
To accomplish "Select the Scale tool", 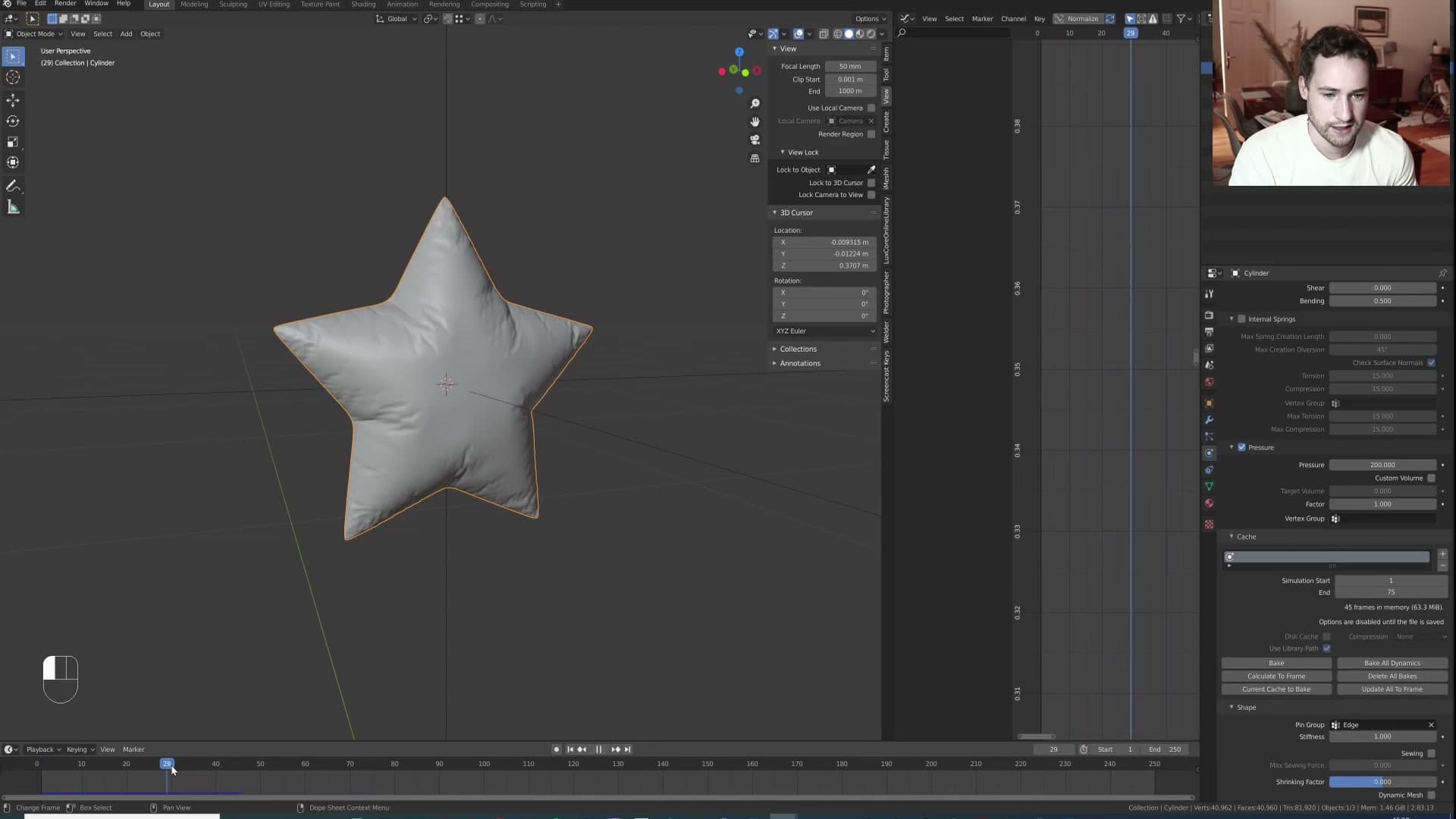I will coord(13,142).
